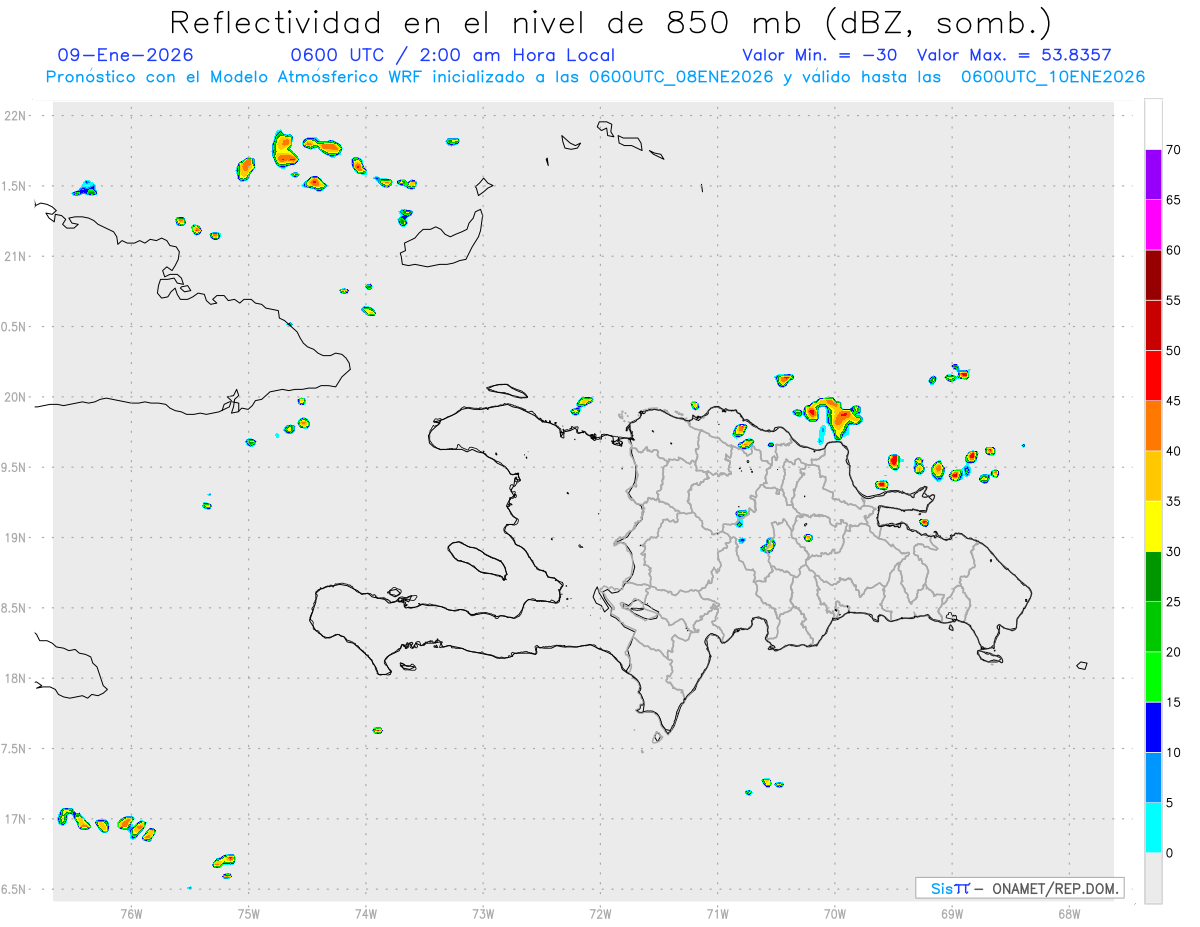Click the '0600 UTC / 2:00 am Hora Local' text
Viewport: 1200px width, 927px height.
click(452, 55)
